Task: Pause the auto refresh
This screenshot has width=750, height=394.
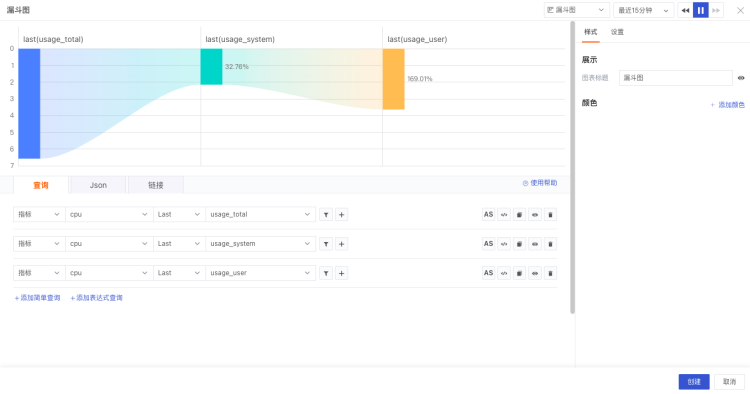Action: [x=701, y=10]
